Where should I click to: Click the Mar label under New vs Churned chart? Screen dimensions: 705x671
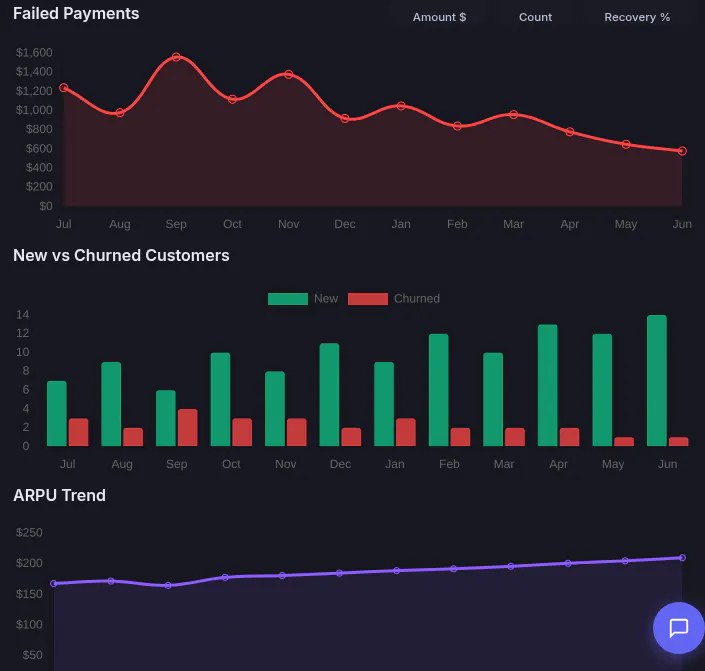point(504,464)
